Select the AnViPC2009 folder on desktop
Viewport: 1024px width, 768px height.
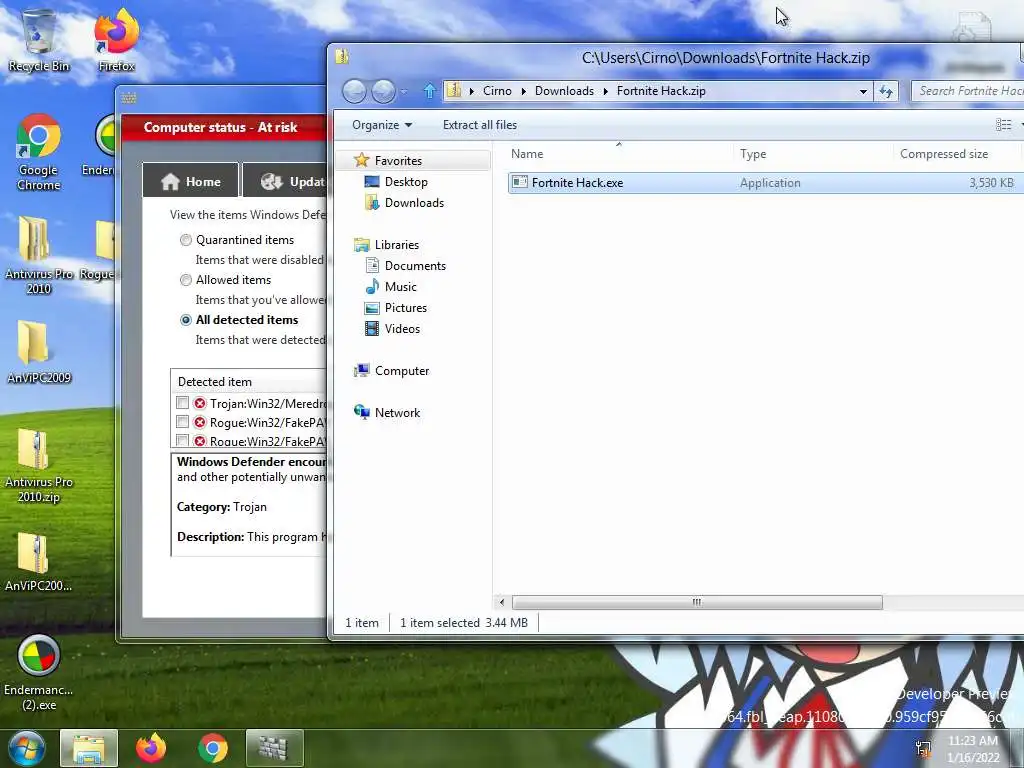(39, 351)
